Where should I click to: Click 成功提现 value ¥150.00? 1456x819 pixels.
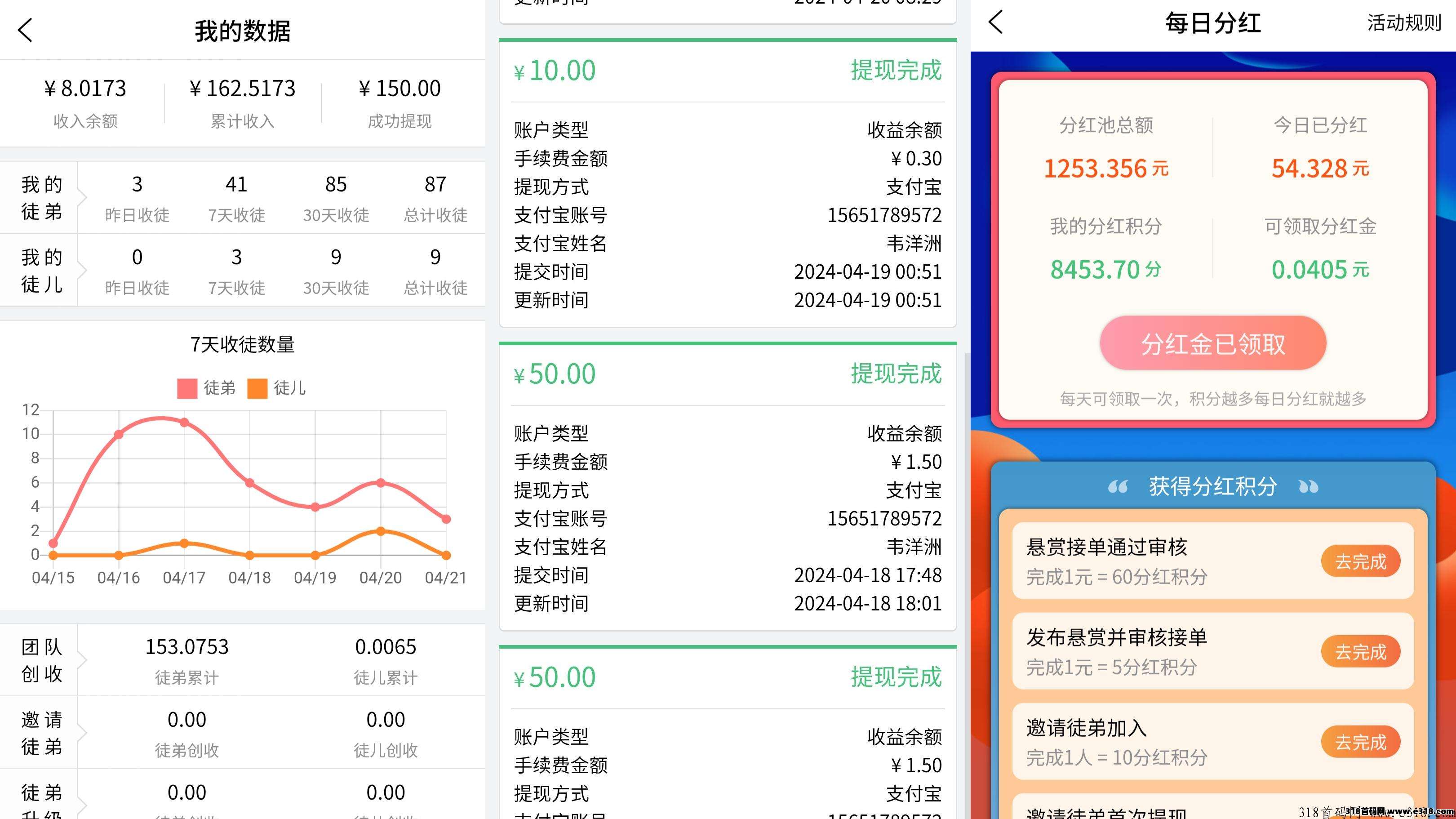400,88
